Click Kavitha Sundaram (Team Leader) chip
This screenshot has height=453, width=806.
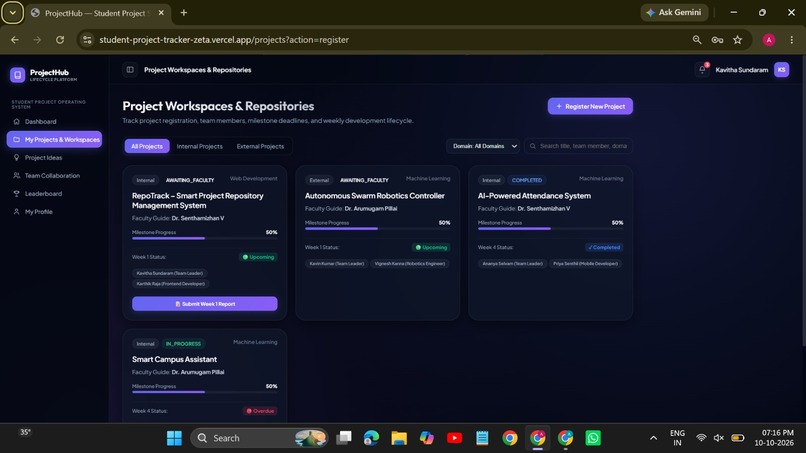[x=170, y=274]
